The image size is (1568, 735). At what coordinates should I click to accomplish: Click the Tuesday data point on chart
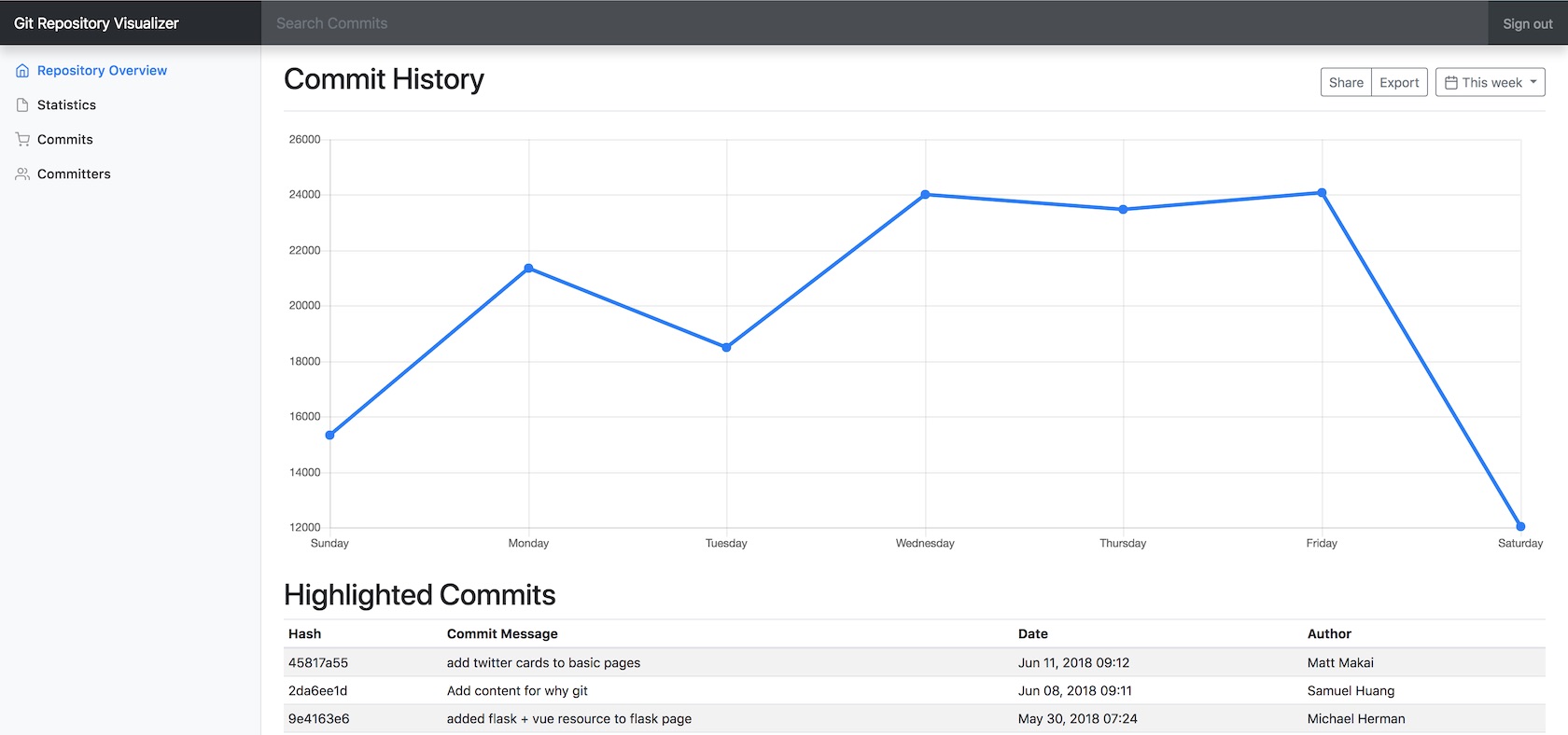[726, 348]
